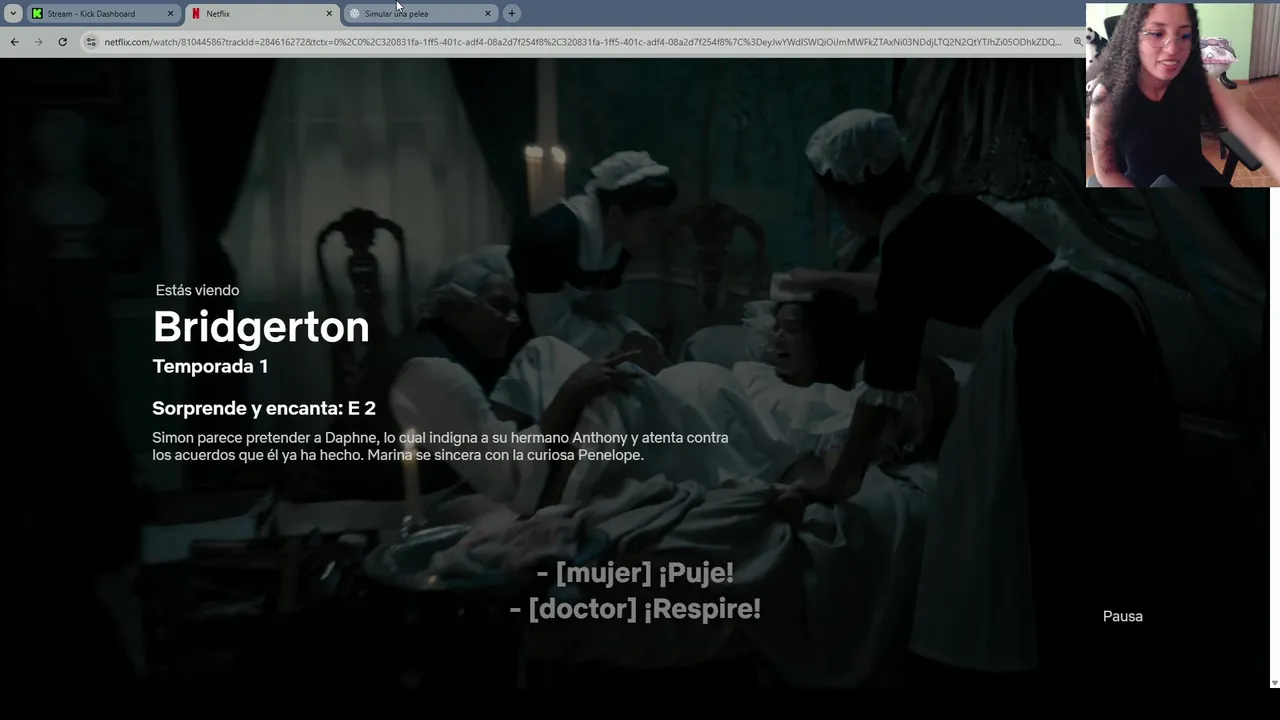Screen dimensions: 1280x720
Task: Open the browser tab search dropdown
Action: (x=13, y=13)
